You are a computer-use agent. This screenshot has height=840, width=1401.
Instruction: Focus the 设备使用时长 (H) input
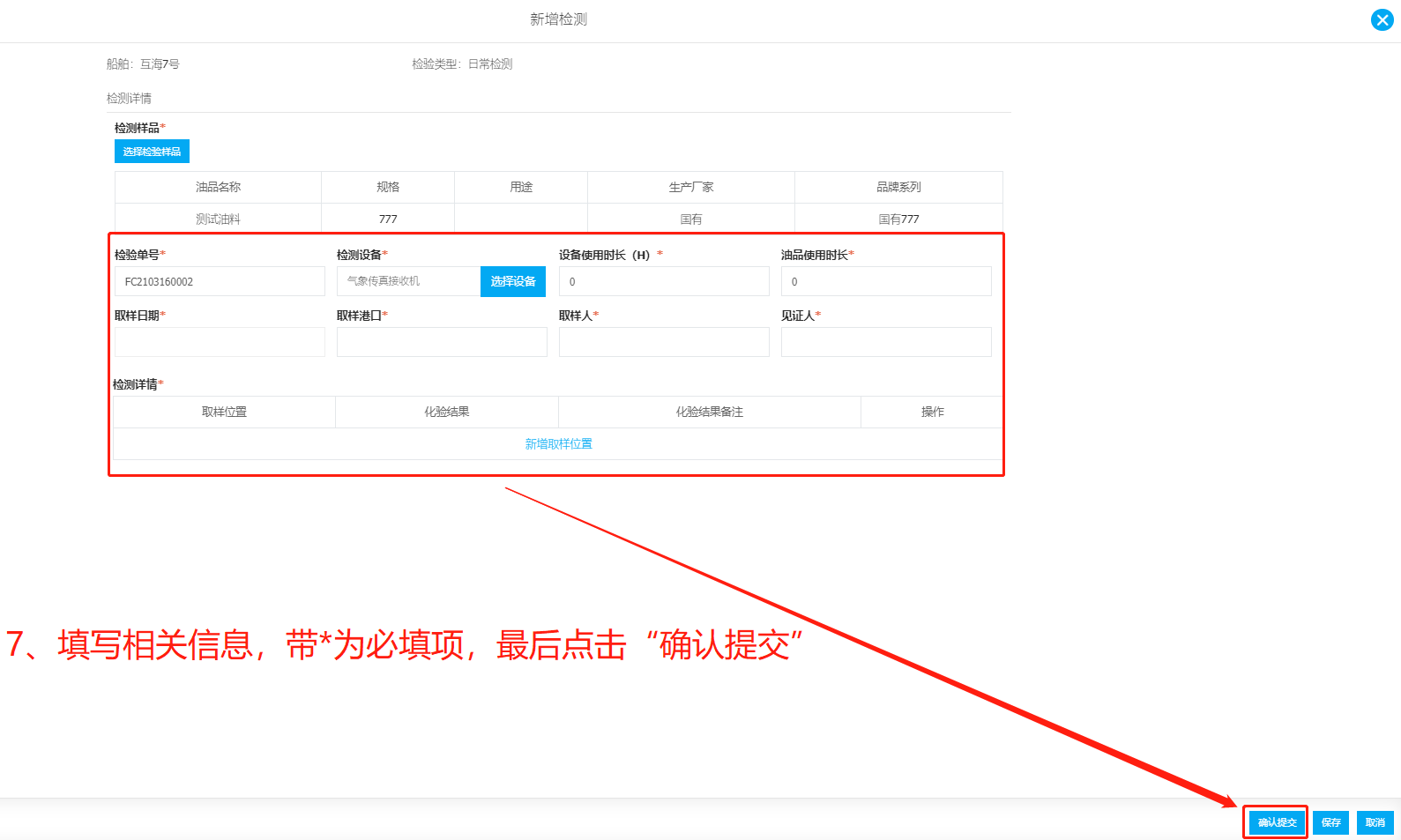point(664,281)
